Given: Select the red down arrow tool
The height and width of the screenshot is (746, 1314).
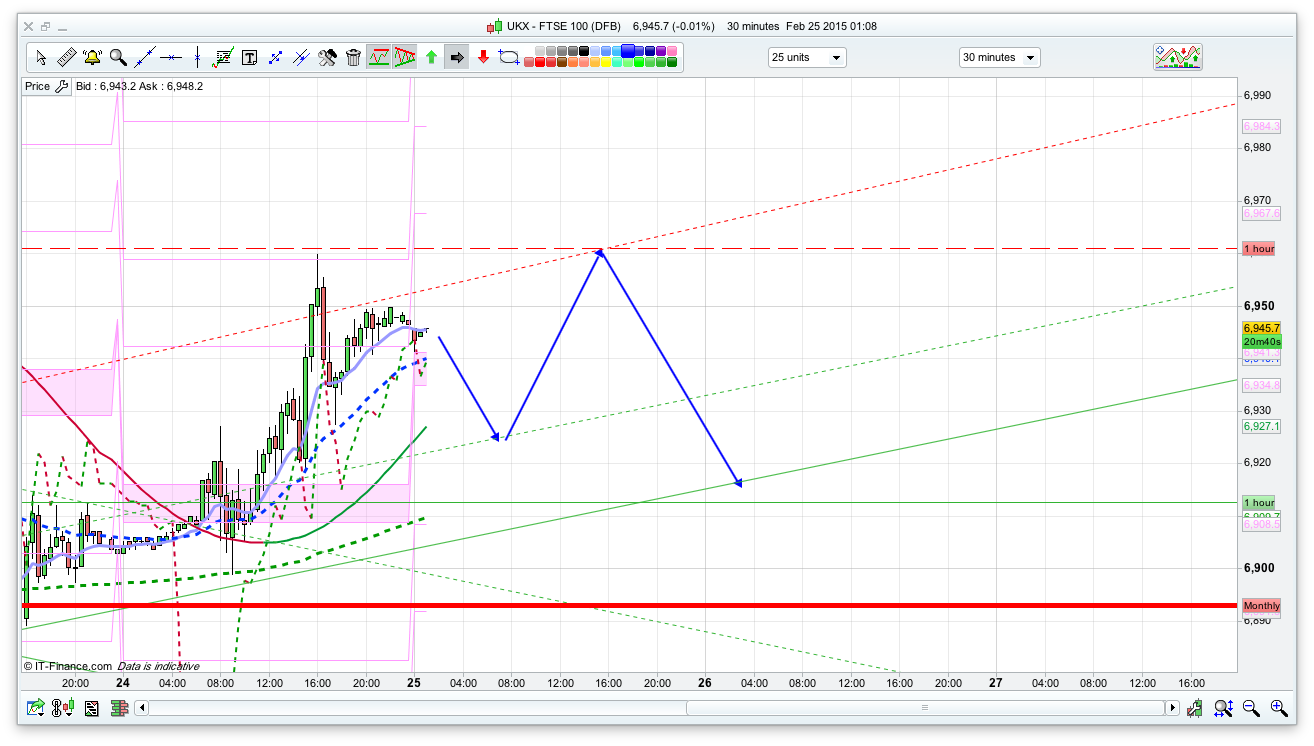Looking at the screenshot, I should pyautogui.click(x=483, y=58).
